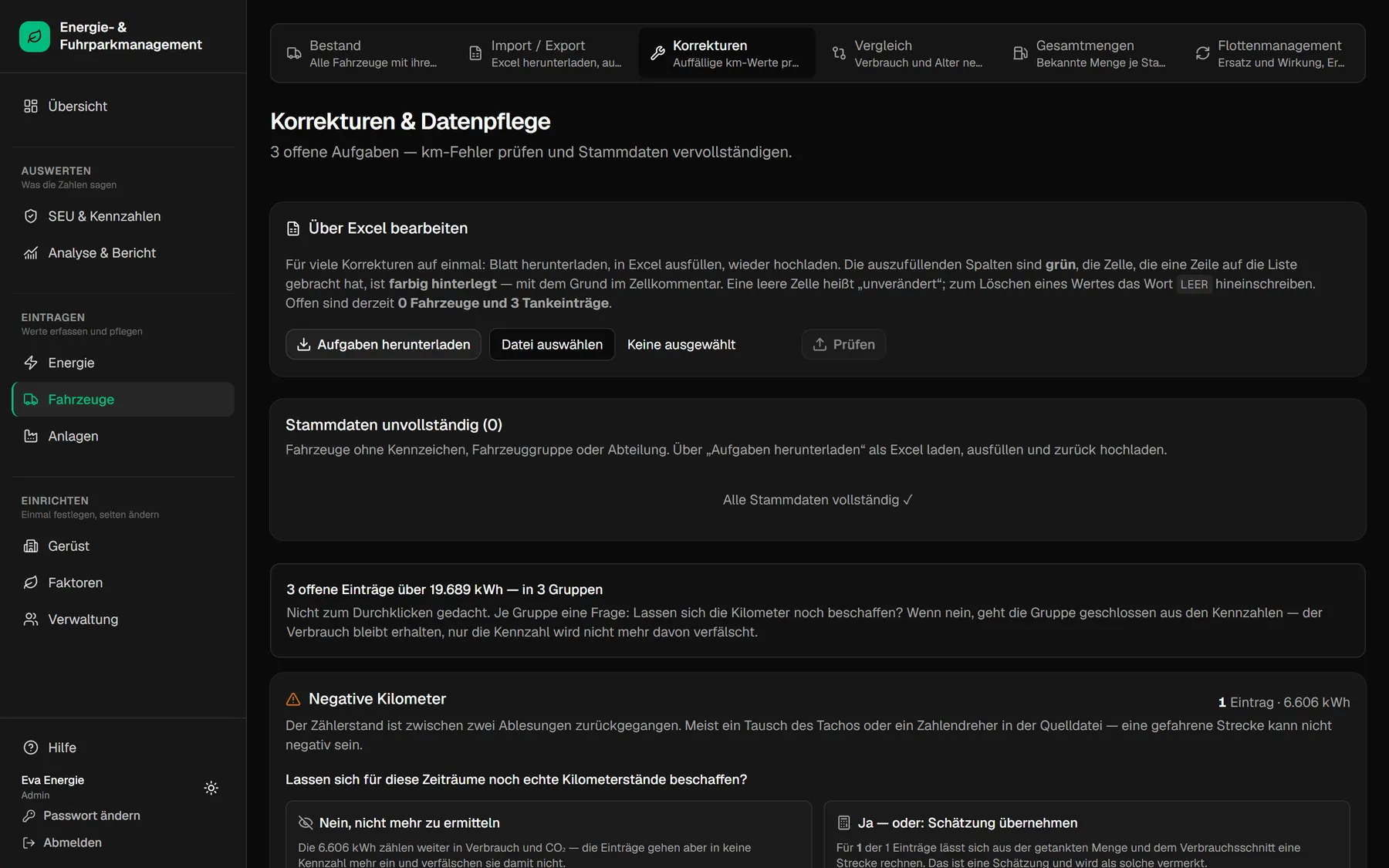
Task: Click the wrench icon on Korrekturen tab
Action: (x=657, y=53)
